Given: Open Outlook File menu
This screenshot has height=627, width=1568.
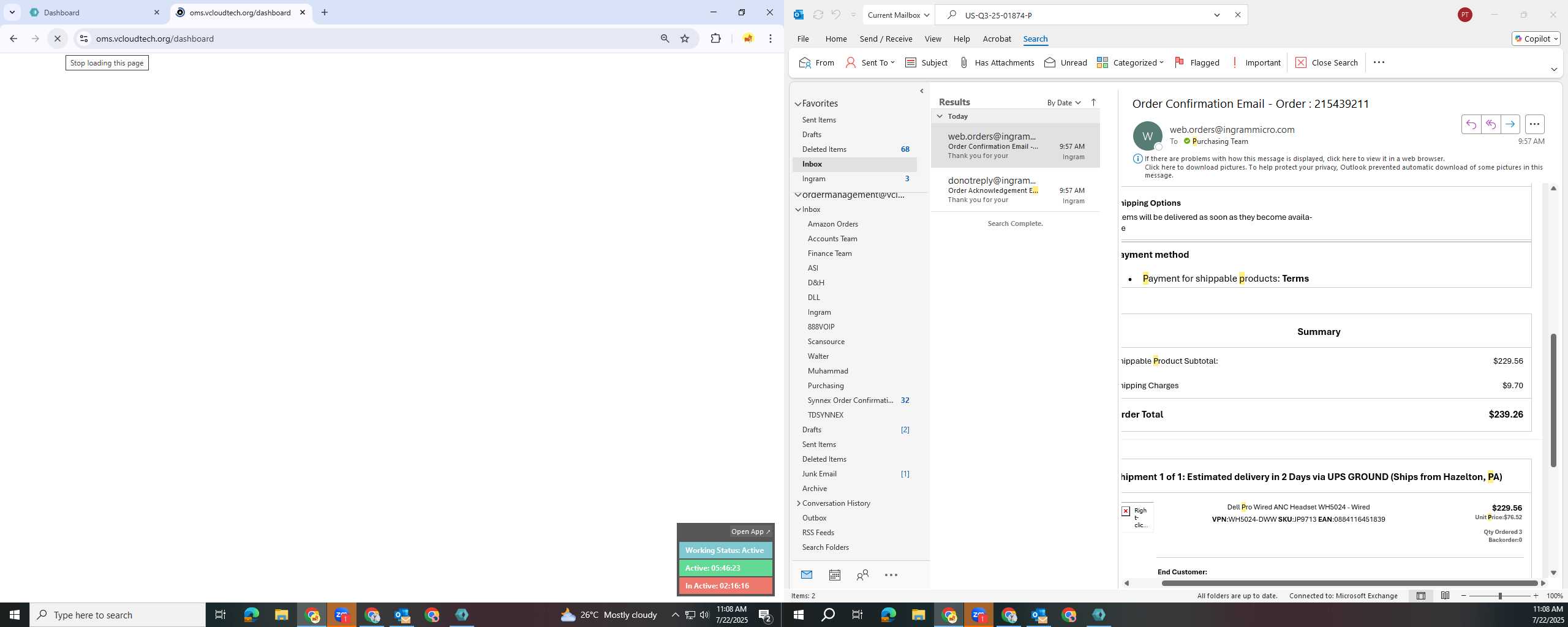Looking at the screenshot, I should pos(802,39).
